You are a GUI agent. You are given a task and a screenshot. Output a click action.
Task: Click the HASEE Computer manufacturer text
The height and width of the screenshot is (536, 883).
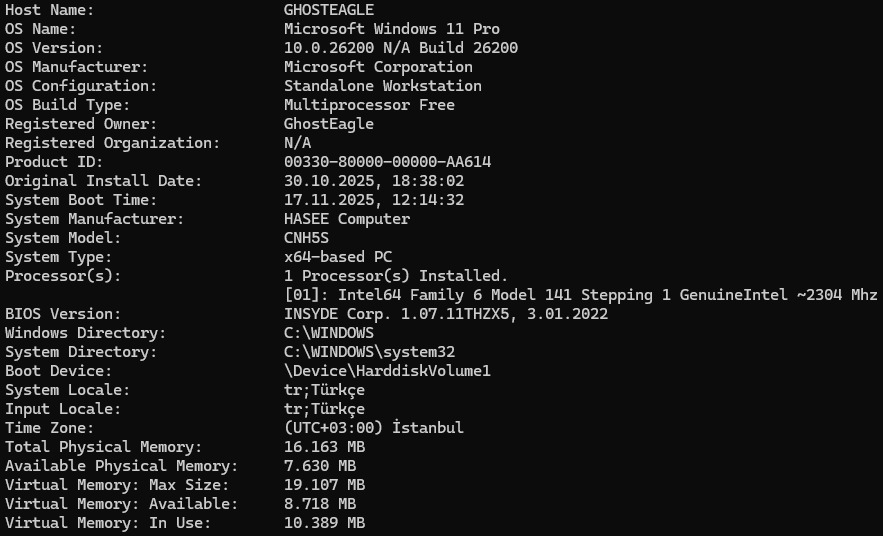point(346,219)
